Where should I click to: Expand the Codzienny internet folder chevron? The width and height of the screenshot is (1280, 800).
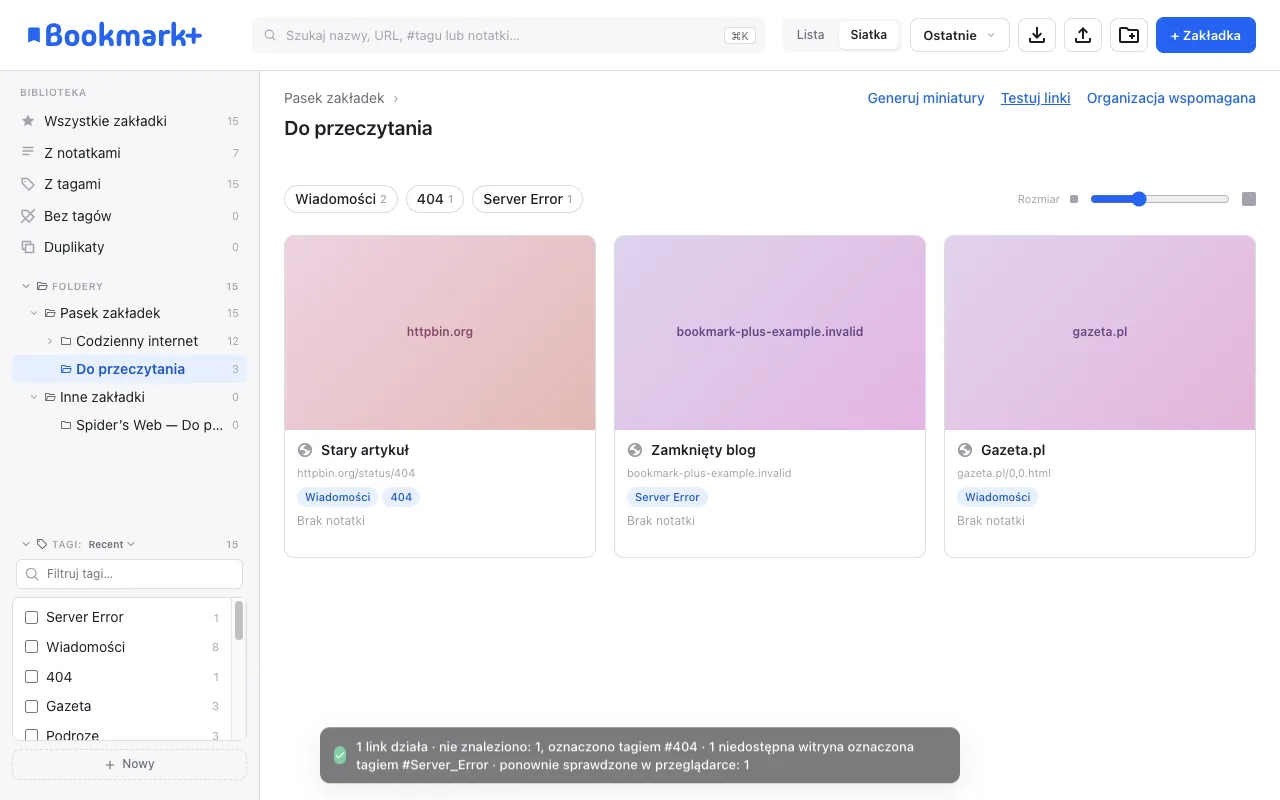coord(50,341)
